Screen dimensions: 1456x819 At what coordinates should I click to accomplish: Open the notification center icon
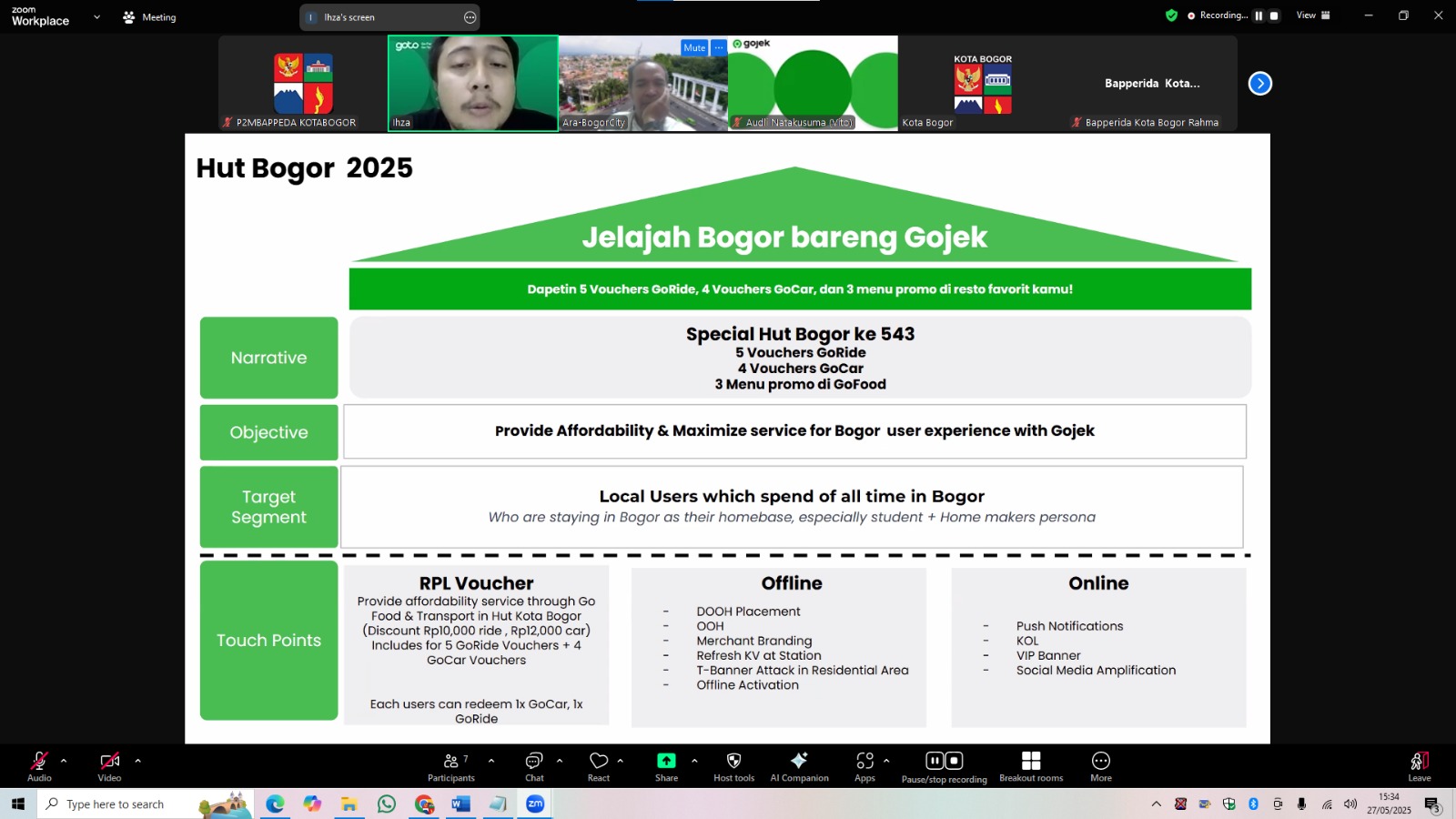pyautogui.click(x=1432, y=805)
